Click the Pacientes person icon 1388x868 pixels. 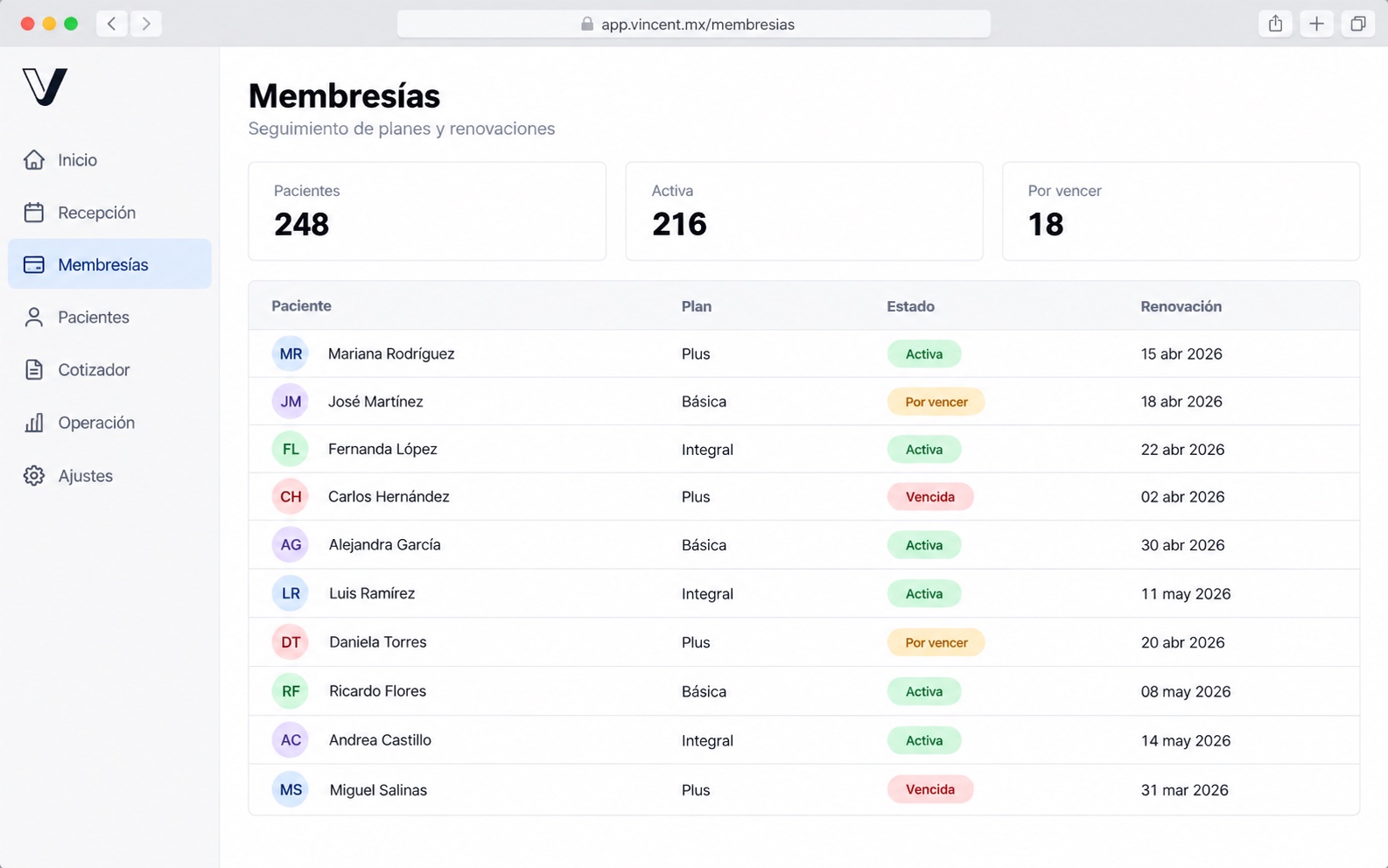(x=34, y=318)
